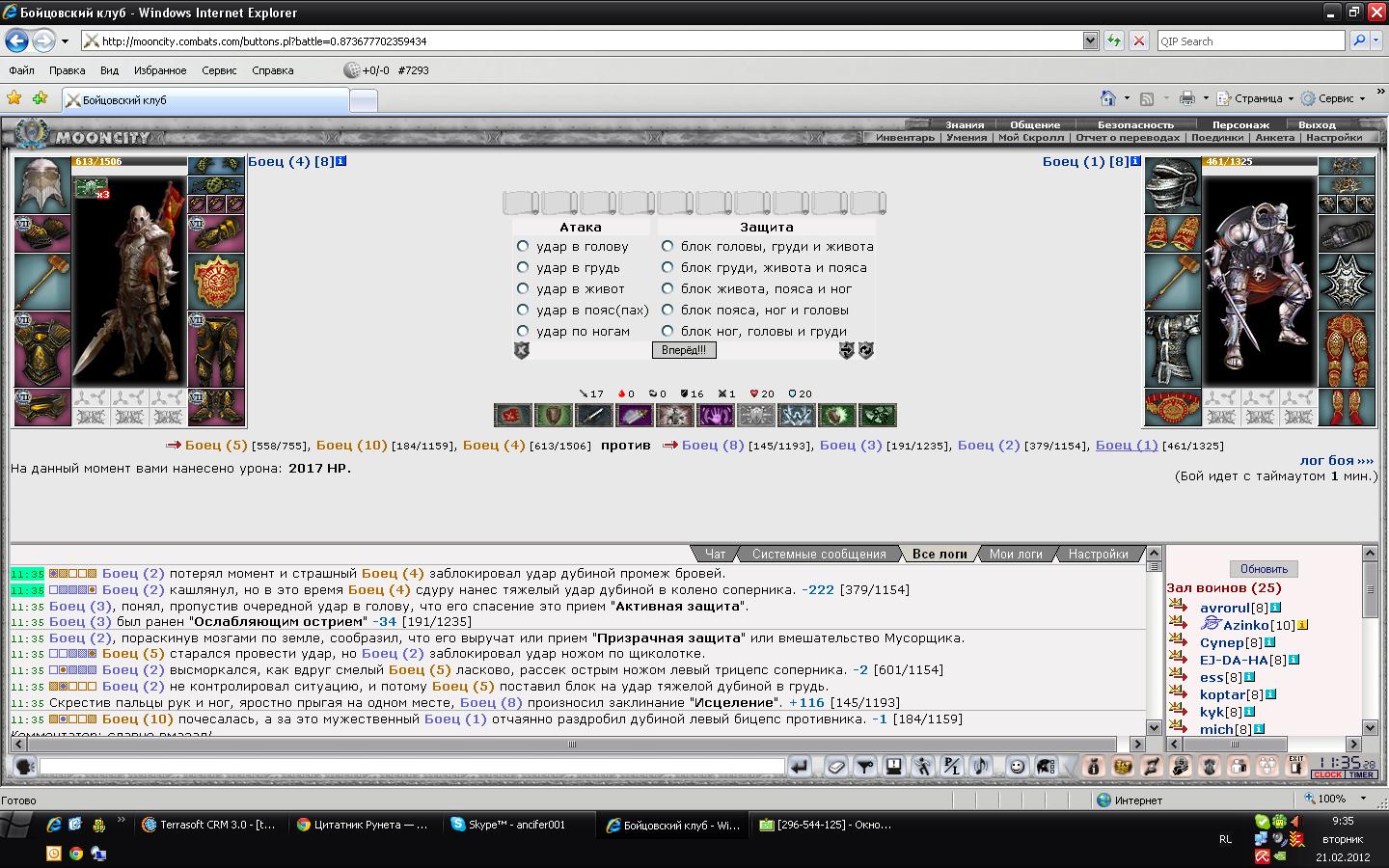
Task: Select defense блок ног, головы и груди
Action: 667,331
